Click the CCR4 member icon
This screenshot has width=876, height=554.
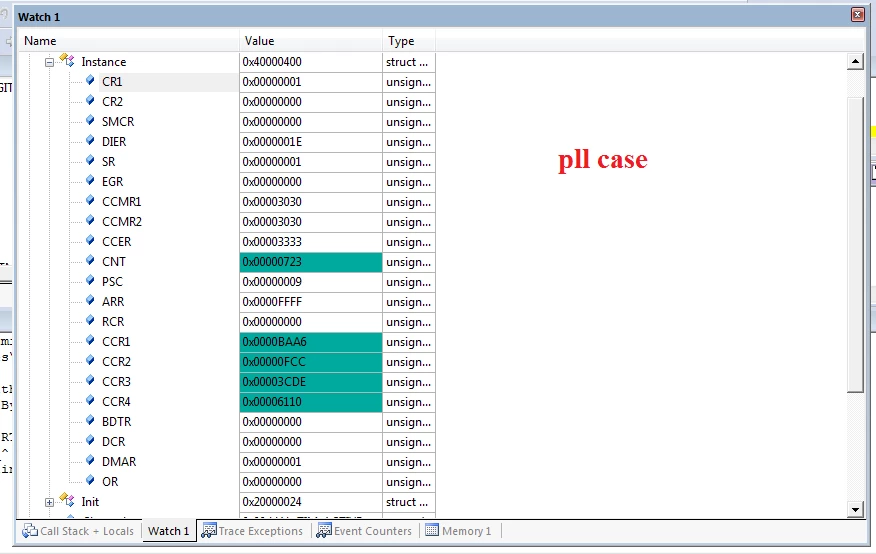(x=90, y=400)
